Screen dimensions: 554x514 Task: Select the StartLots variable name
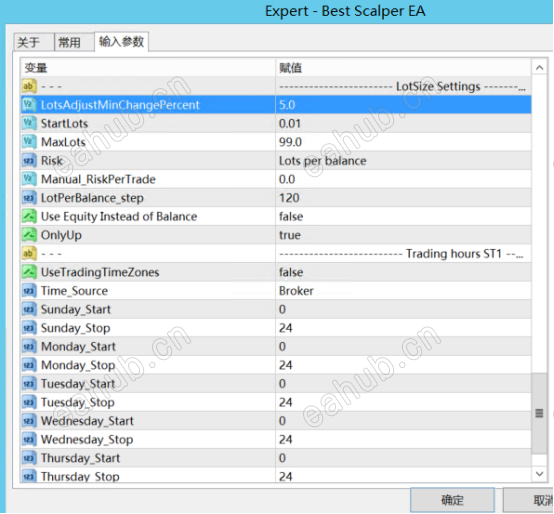(x=64, y=123)
